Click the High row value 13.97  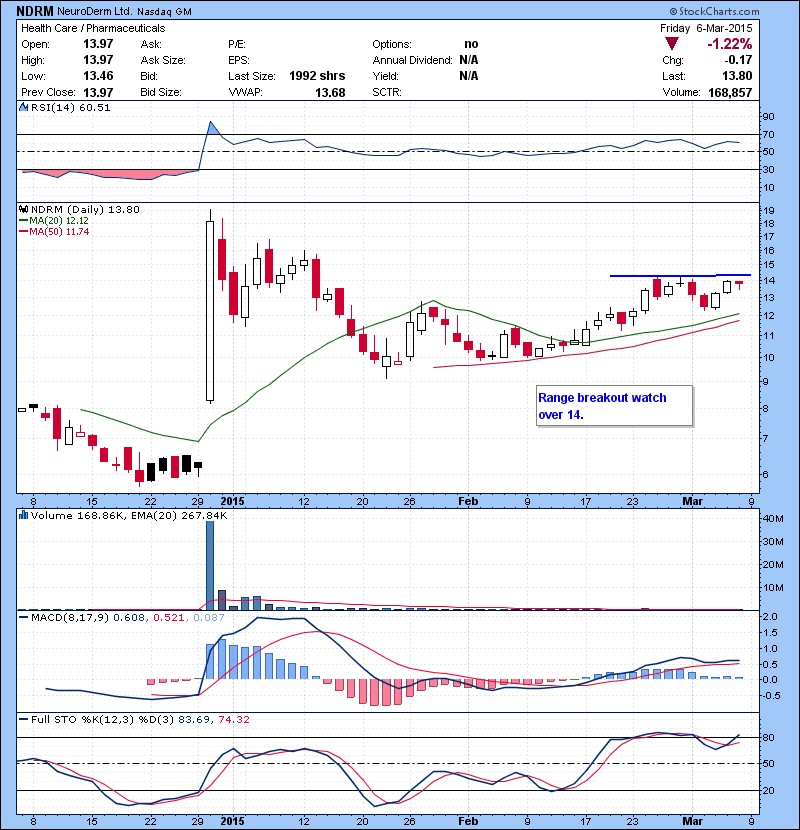point(98,60)
